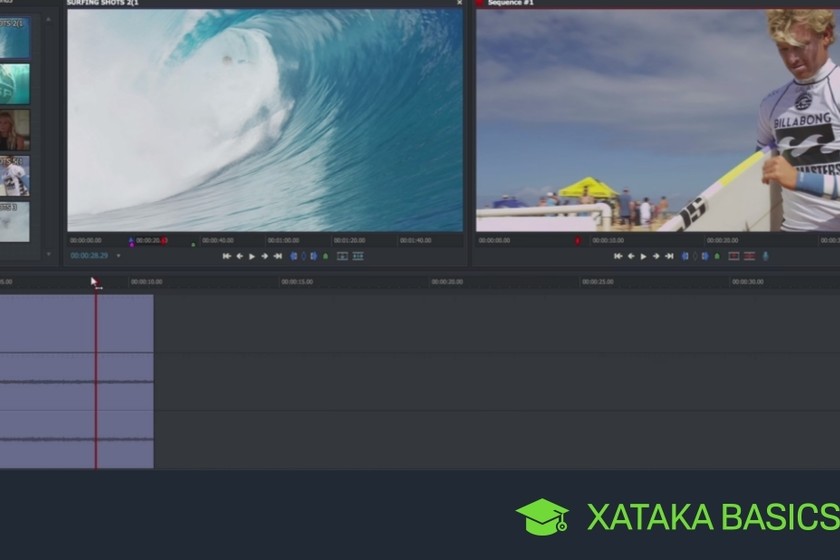Select the second audio track clip with waveform
This screenshot has height=560, width=840.
77,439
